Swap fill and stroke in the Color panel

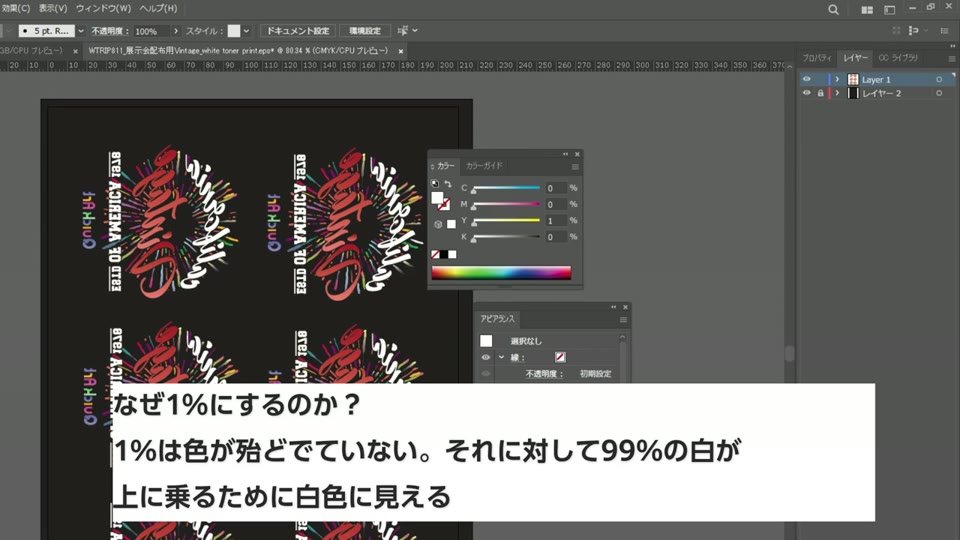pyautogui.click(x=448, y=184)
